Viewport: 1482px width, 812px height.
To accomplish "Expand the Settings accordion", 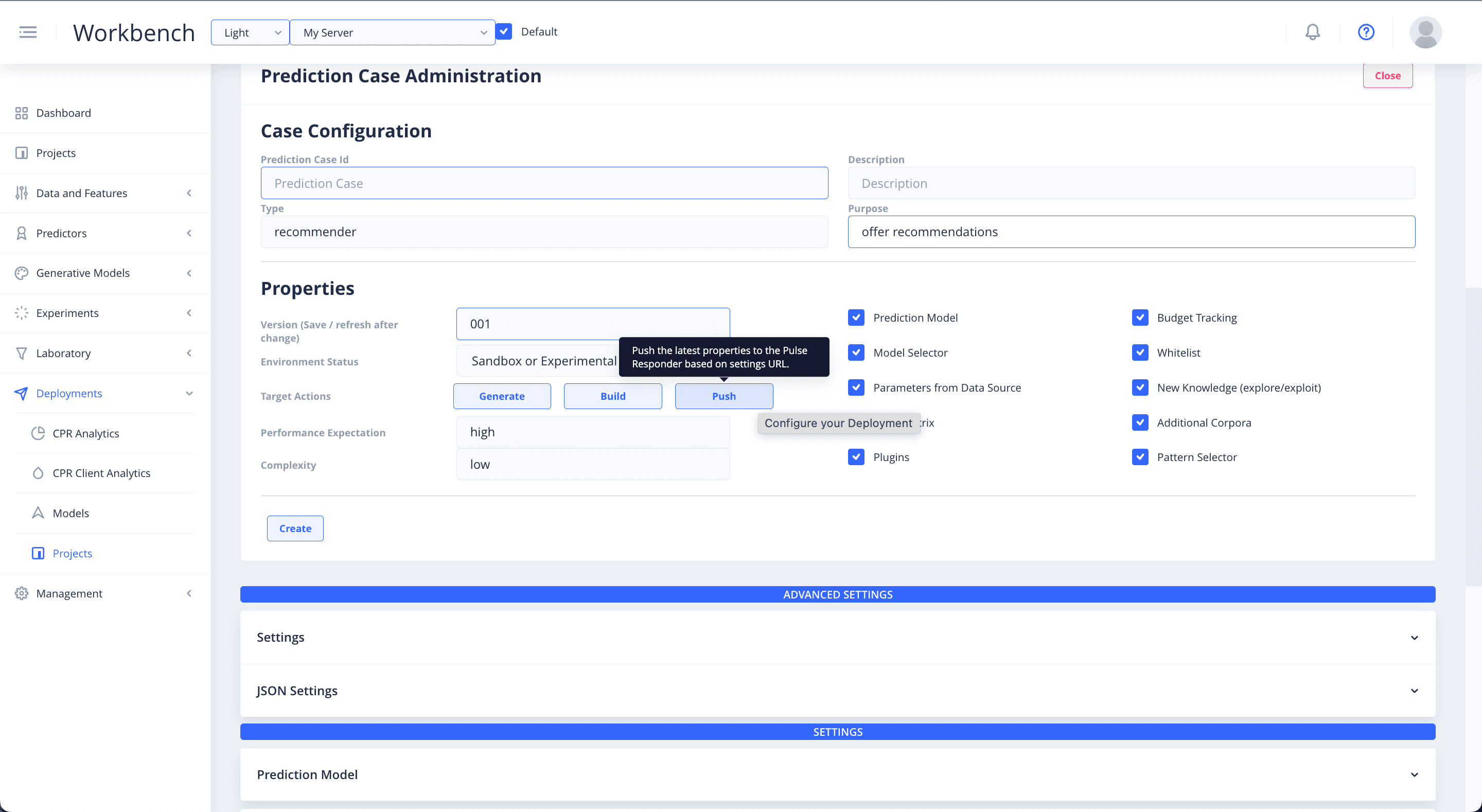I will 838,637.
